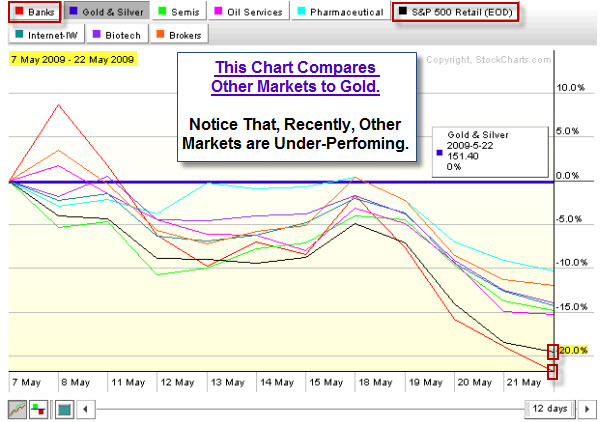The height and width of the screenshot is (422, 600).
Task: Toggle the Gold & Silver series tab
Action: pos(105,12)
